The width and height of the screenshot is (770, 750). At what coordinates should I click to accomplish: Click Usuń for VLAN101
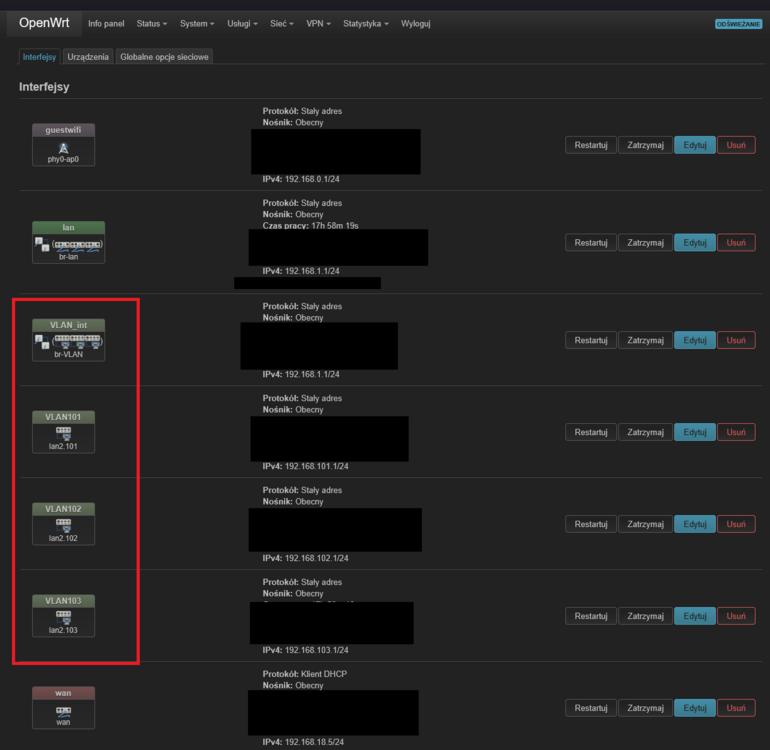[736, 432]
